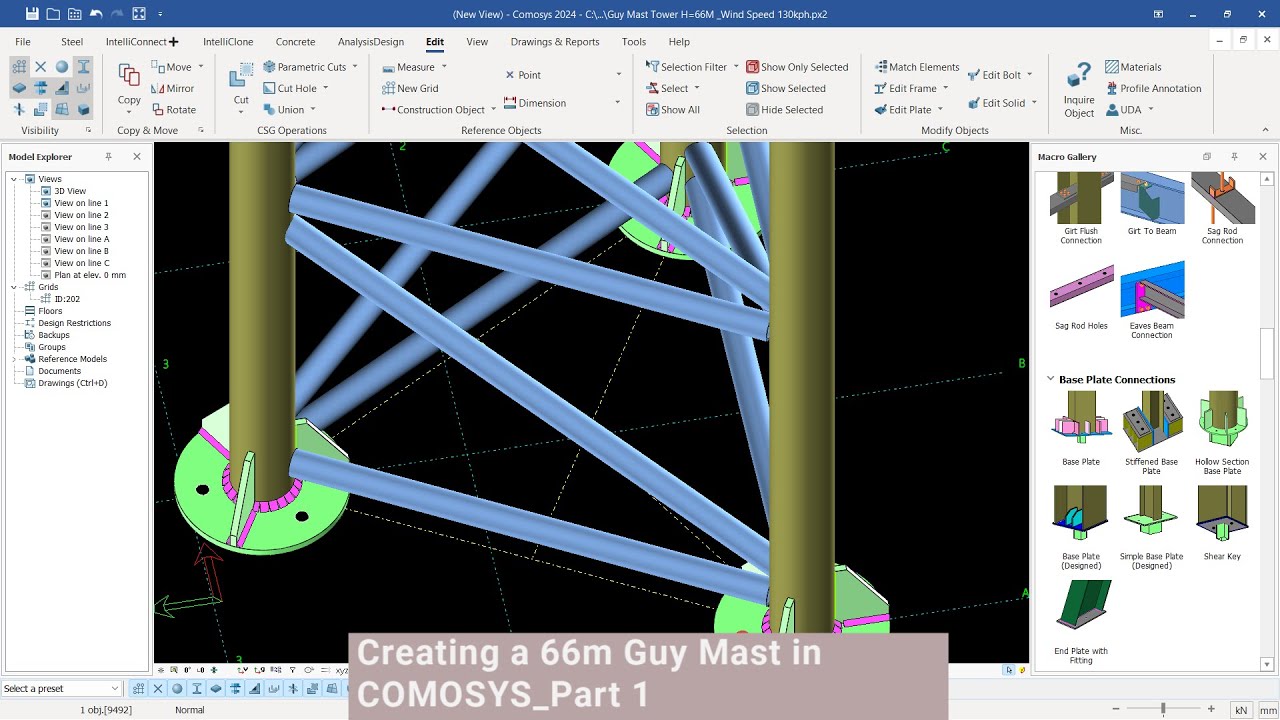Expand the Reference Models node
This screenshot has height=720, width=1280.
15,359
